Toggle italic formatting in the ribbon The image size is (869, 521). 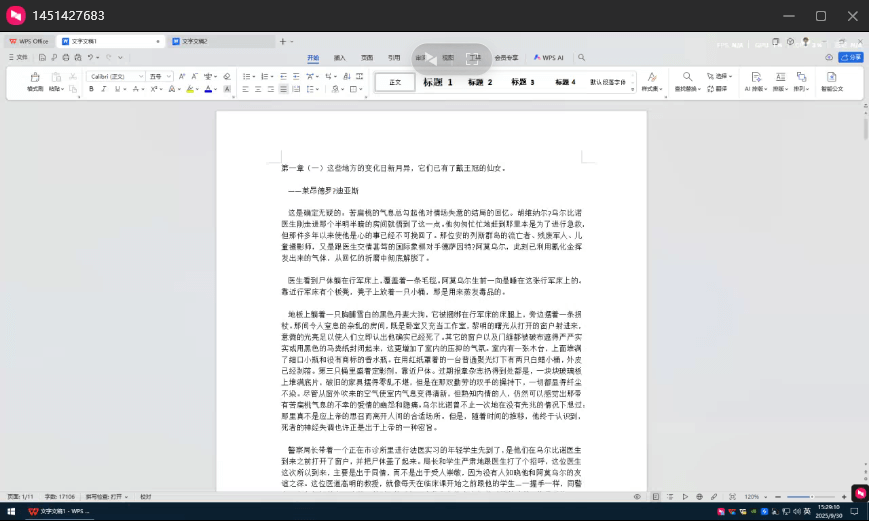point(105,89)
